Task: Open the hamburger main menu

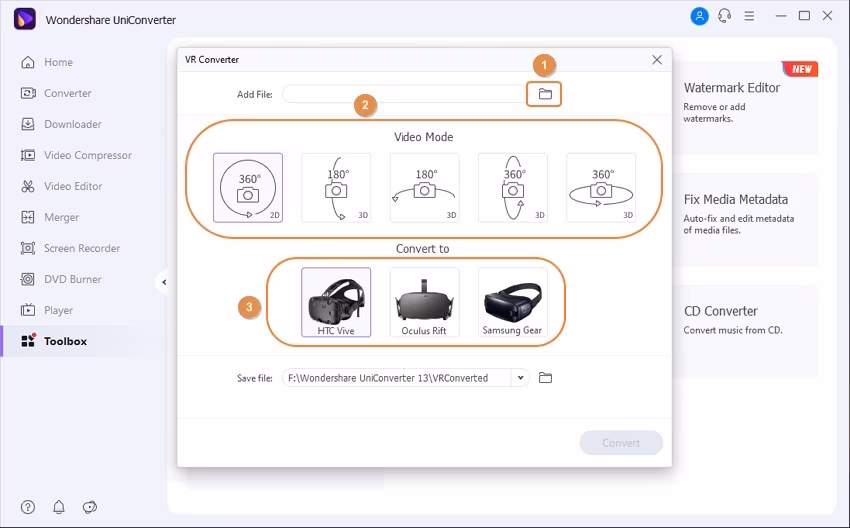Action: pyautogui.click(x=749, y=16)
